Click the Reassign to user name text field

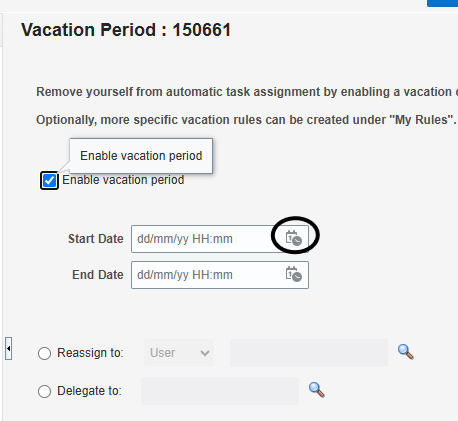click(309, 353)
